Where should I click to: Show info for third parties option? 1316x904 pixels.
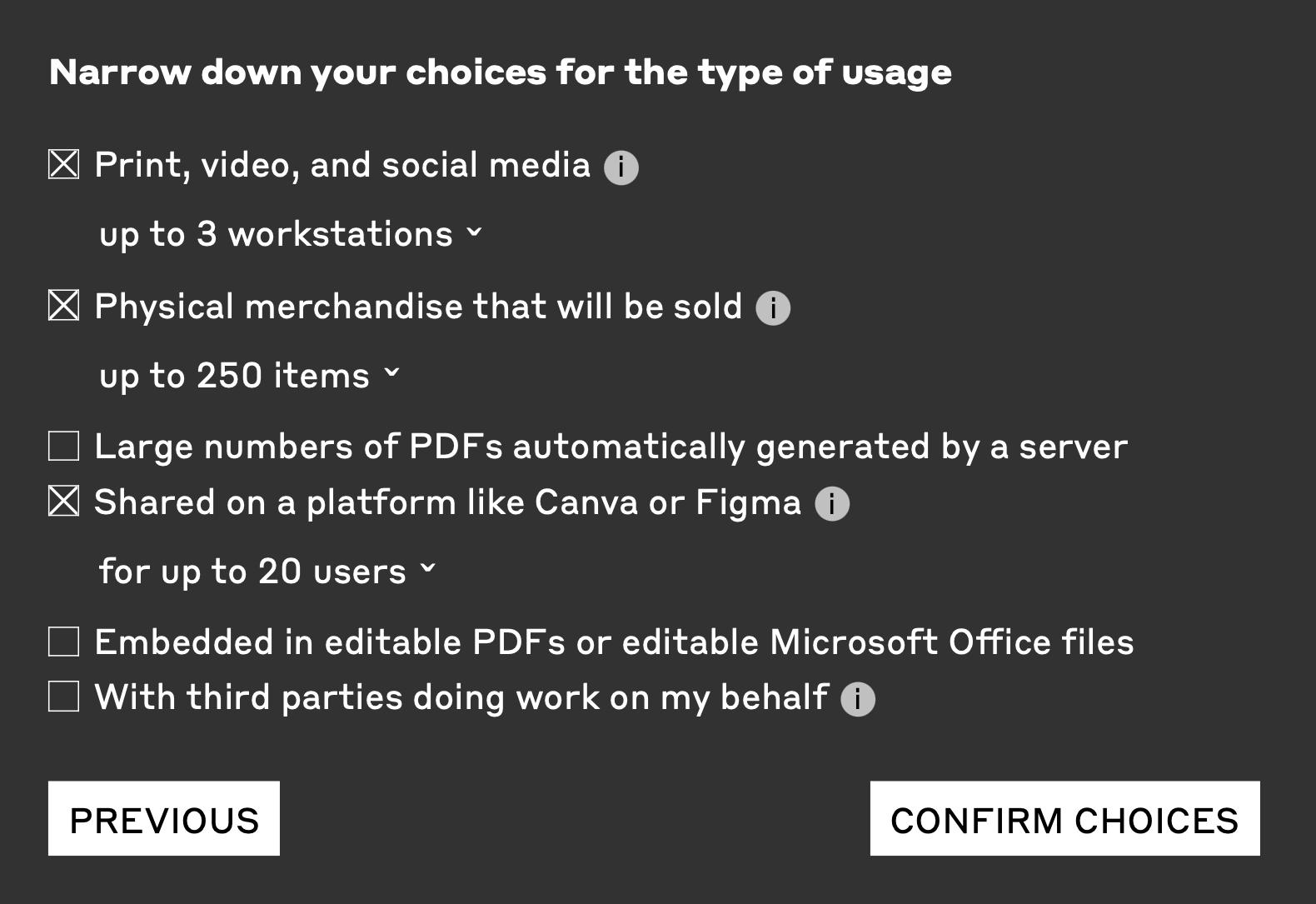point(857,699)
